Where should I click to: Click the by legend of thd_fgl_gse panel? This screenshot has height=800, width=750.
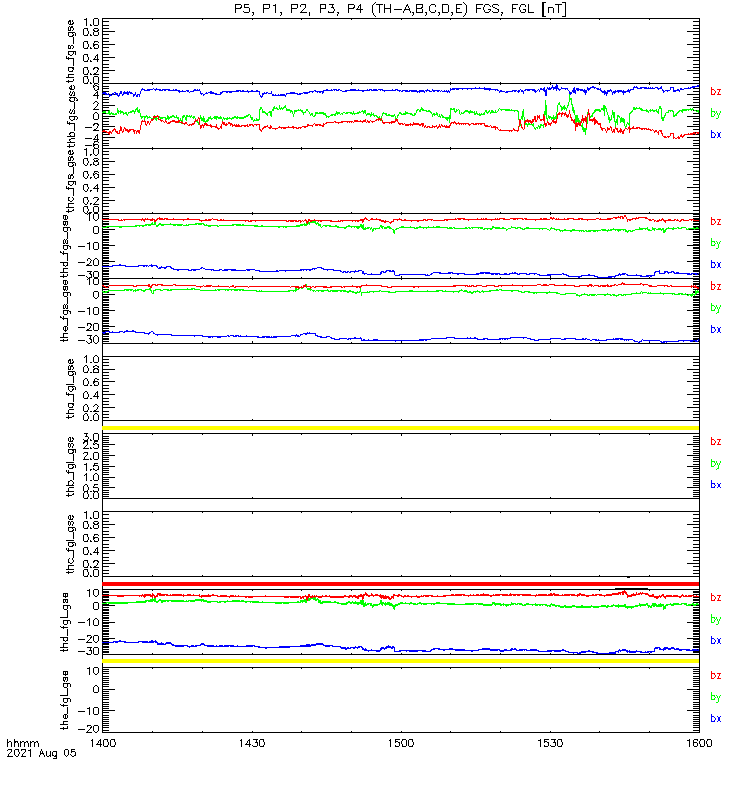(716, 619)
